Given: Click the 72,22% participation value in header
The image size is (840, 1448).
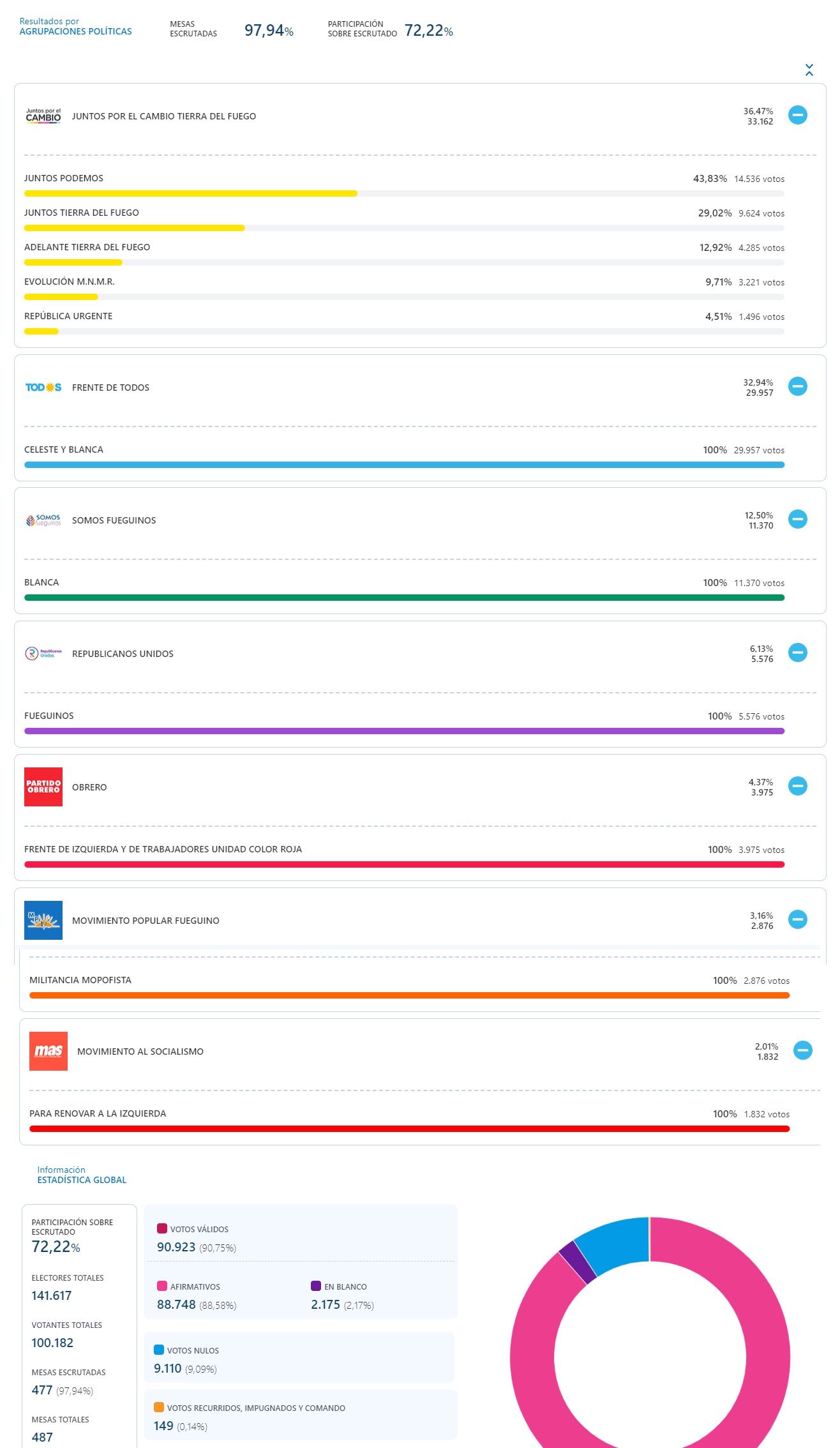Looking at the screenshot, I should point(428,31).
